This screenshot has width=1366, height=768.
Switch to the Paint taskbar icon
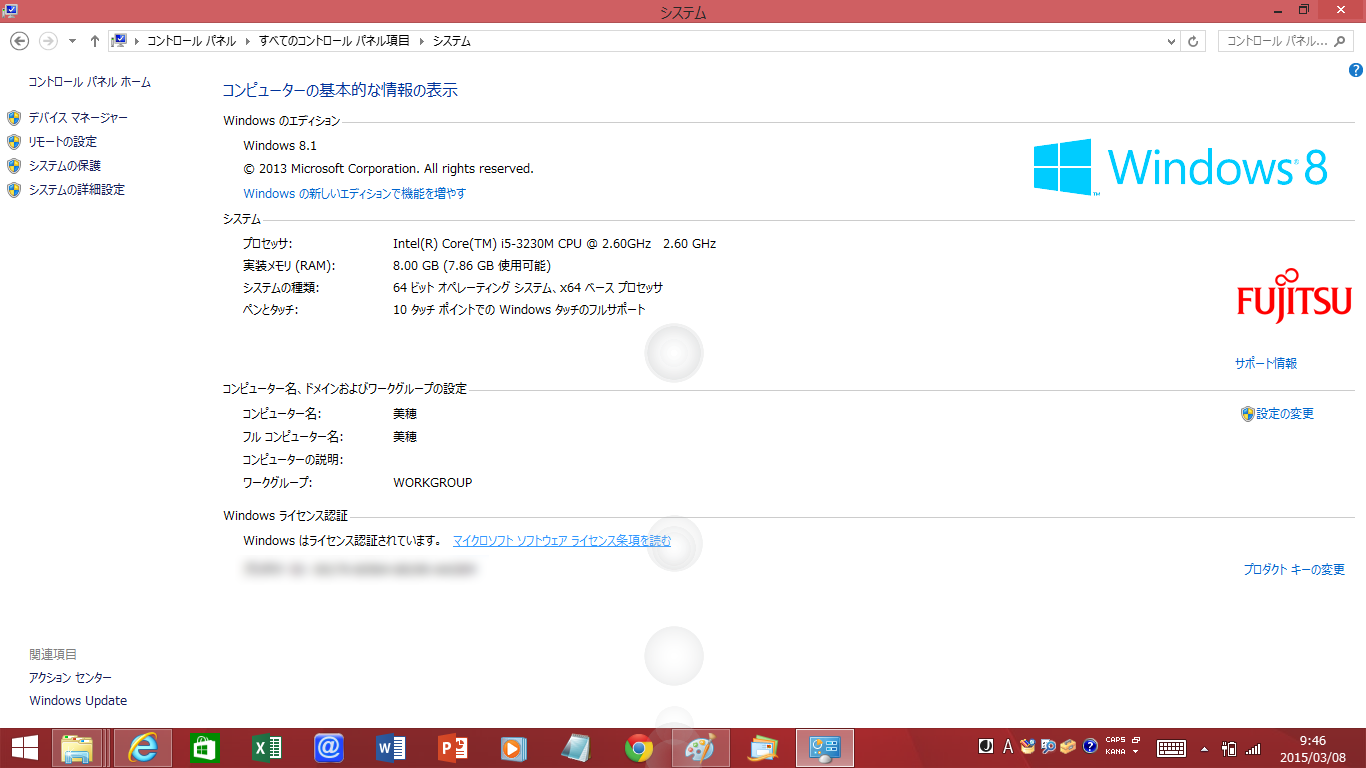click(x=701, y=748)
